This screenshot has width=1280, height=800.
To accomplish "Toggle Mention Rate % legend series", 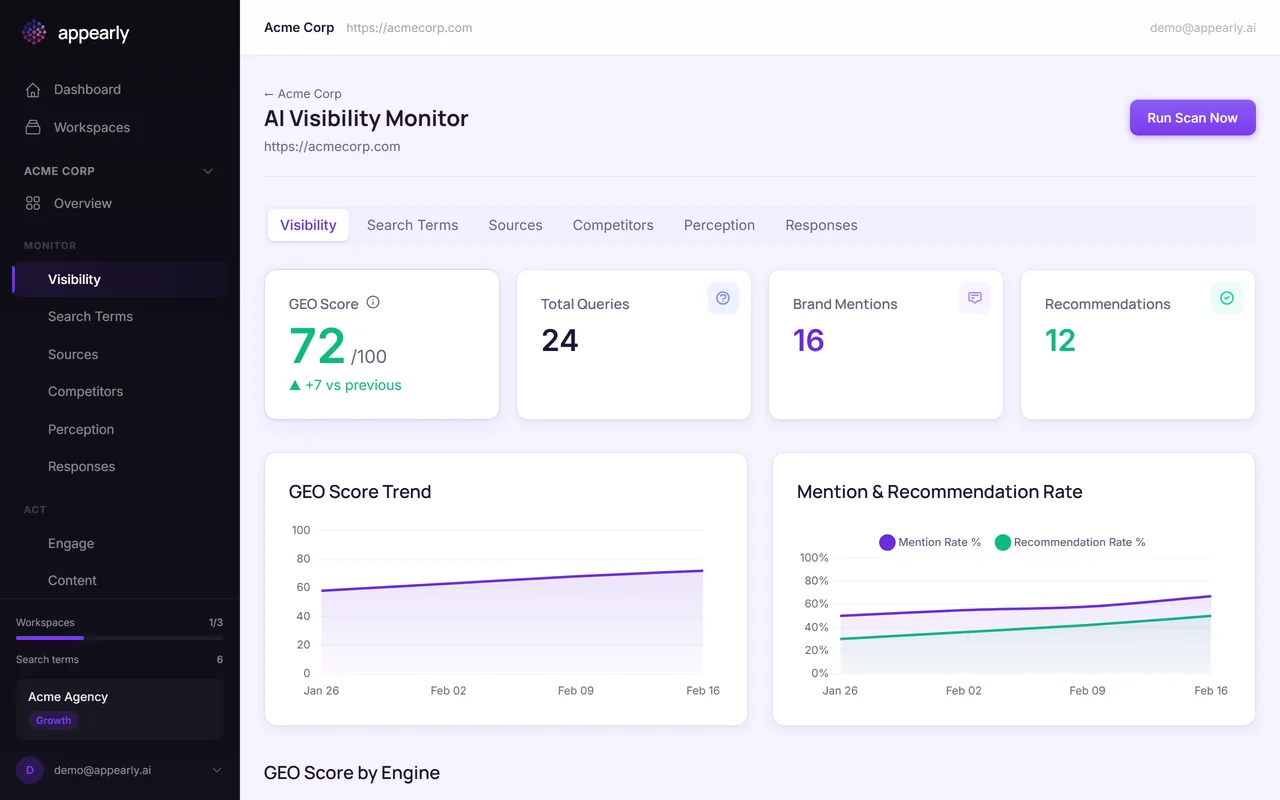I will click(x=929, y=542).
